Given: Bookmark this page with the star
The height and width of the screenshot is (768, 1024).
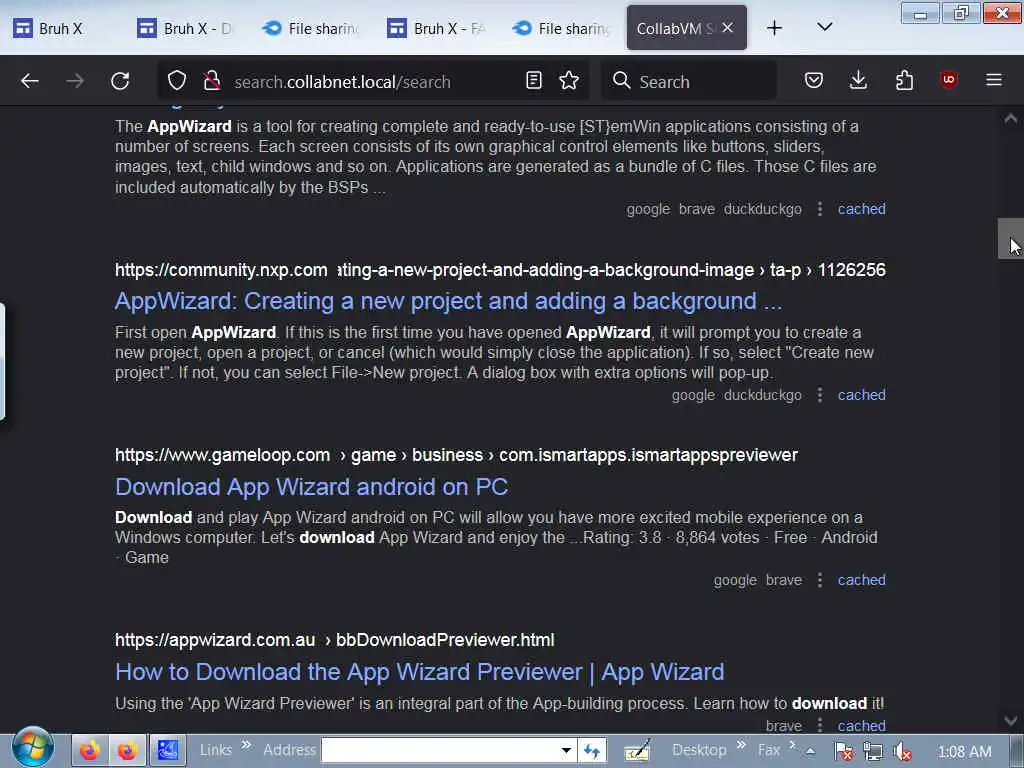Looking at the screenshot, I should coord(569,80).
